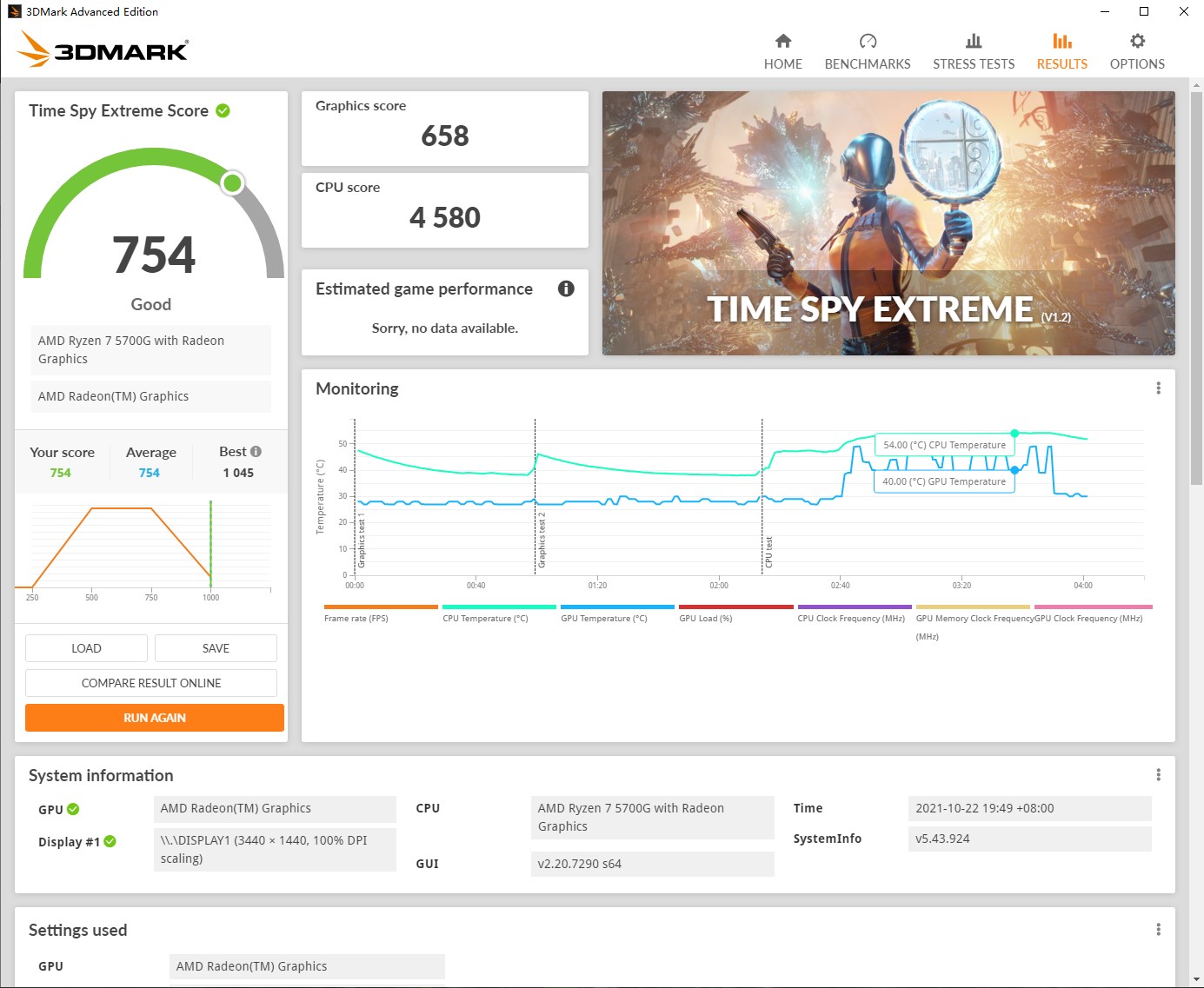Click the 40.00 GPU Temperature tooltip
This screenshot has height=988, width=1204.
tap(944, 481)
